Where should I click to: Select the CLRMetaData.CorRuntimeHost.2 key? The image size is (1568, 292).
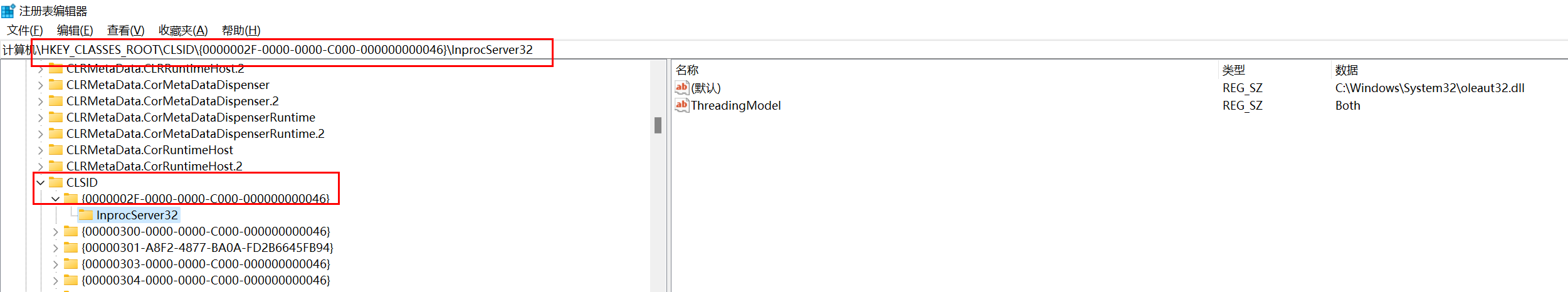coord(154,166)
